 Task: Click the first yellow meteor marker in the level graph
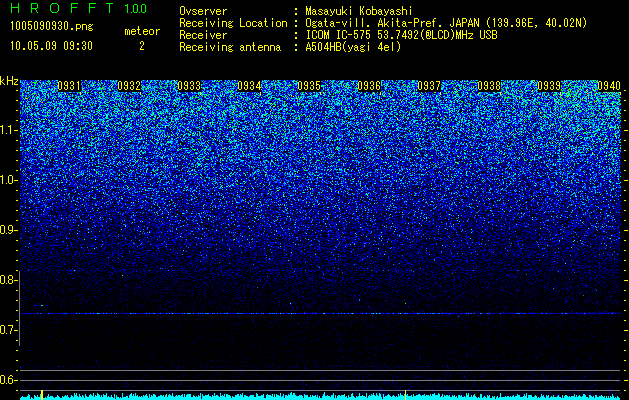[42, 394]
